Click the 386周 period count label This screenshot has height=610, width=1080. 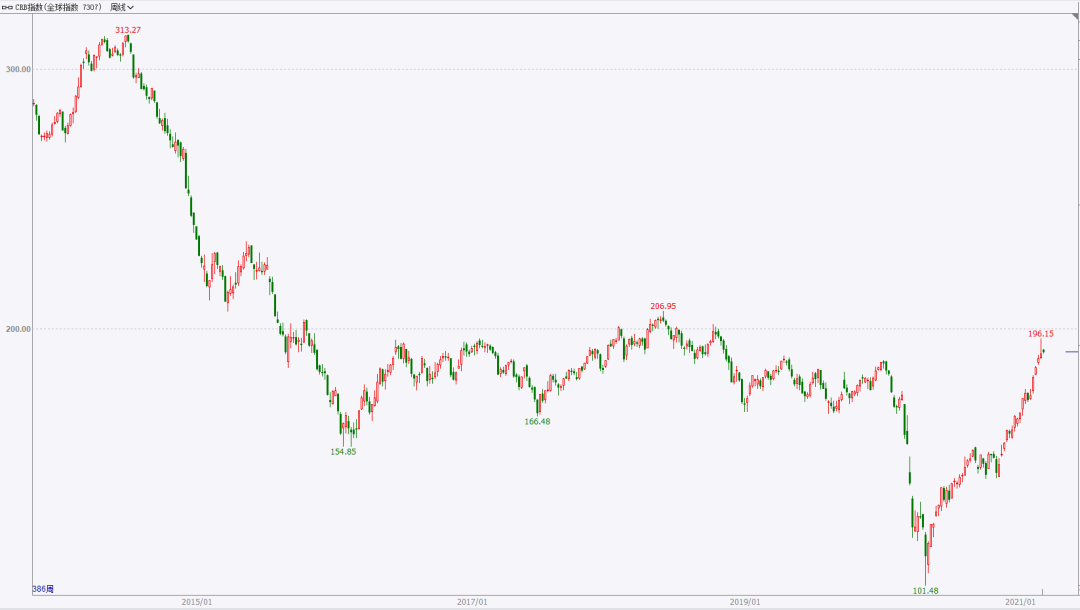(x=42, y=588)
